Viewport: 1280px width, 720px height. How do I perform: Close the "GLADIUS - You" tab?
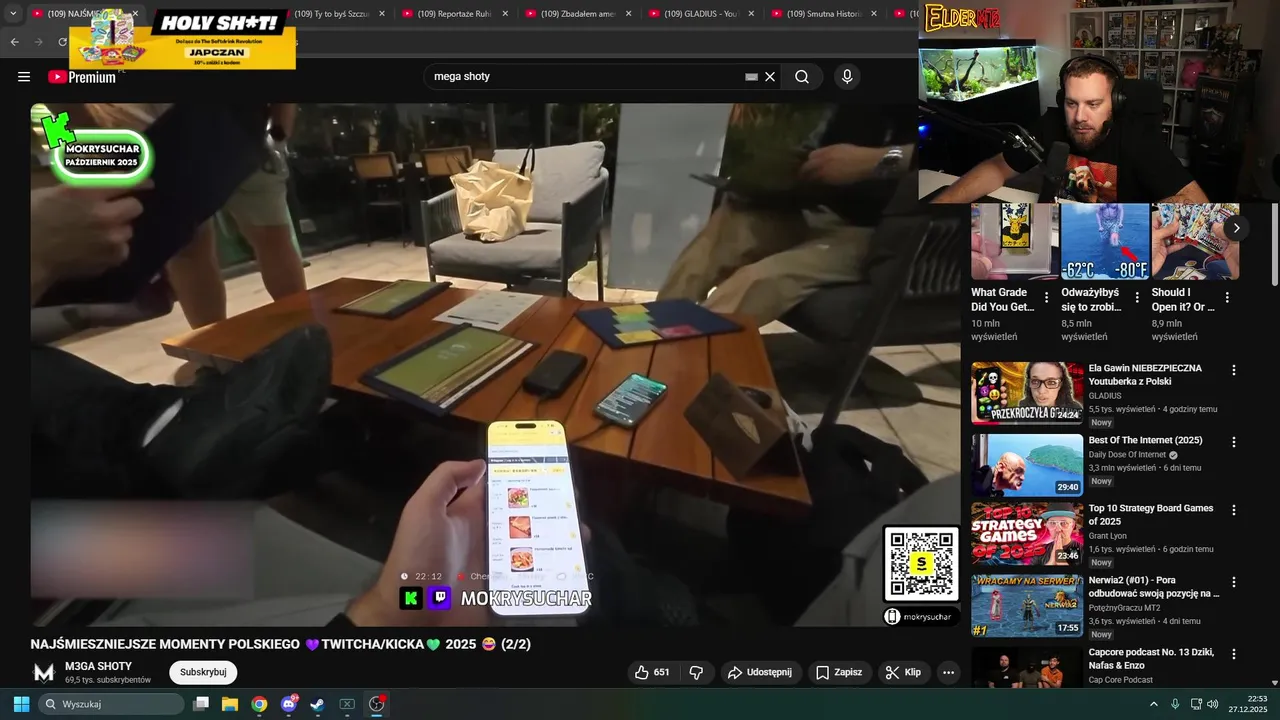[x=751, y=14]
